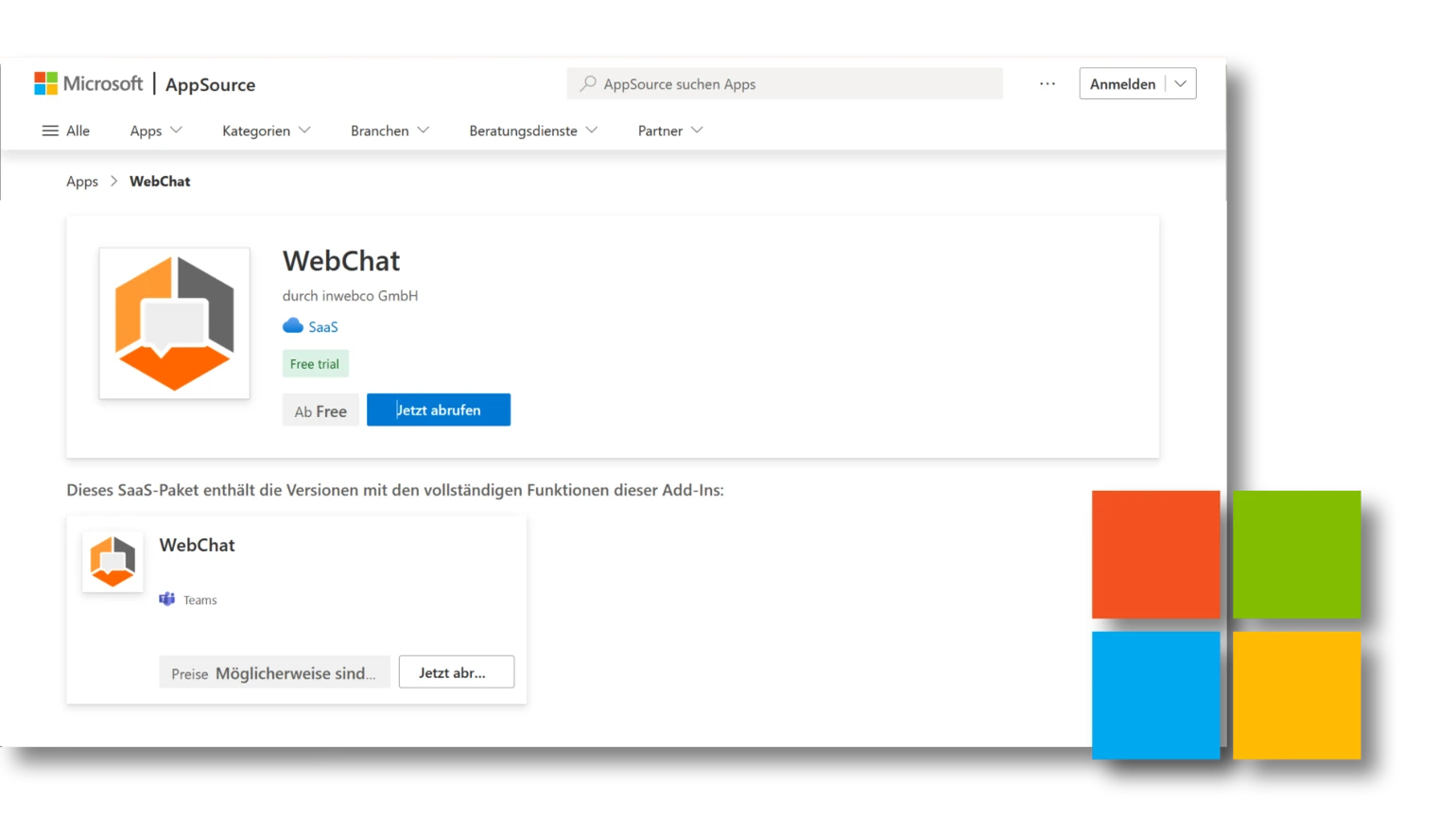Click the Jetzt abrufen button

tap(438, 409)
